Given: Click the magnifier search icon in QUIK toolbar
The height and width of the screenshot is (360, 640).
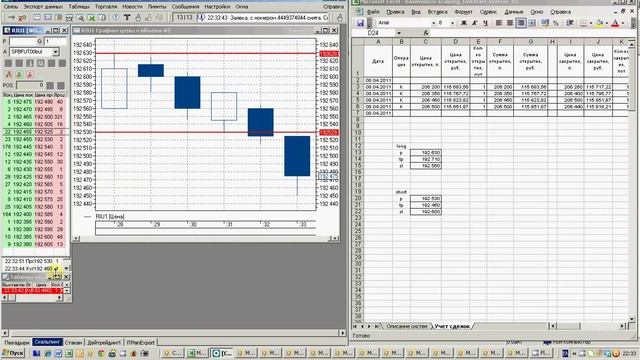Looking at the screenshot, I should [x=80, y=18].
